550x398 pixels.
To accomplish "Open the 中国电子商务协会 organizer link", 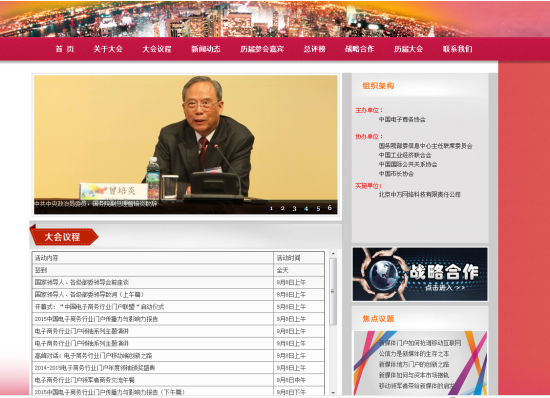I will tap(402, 120).
